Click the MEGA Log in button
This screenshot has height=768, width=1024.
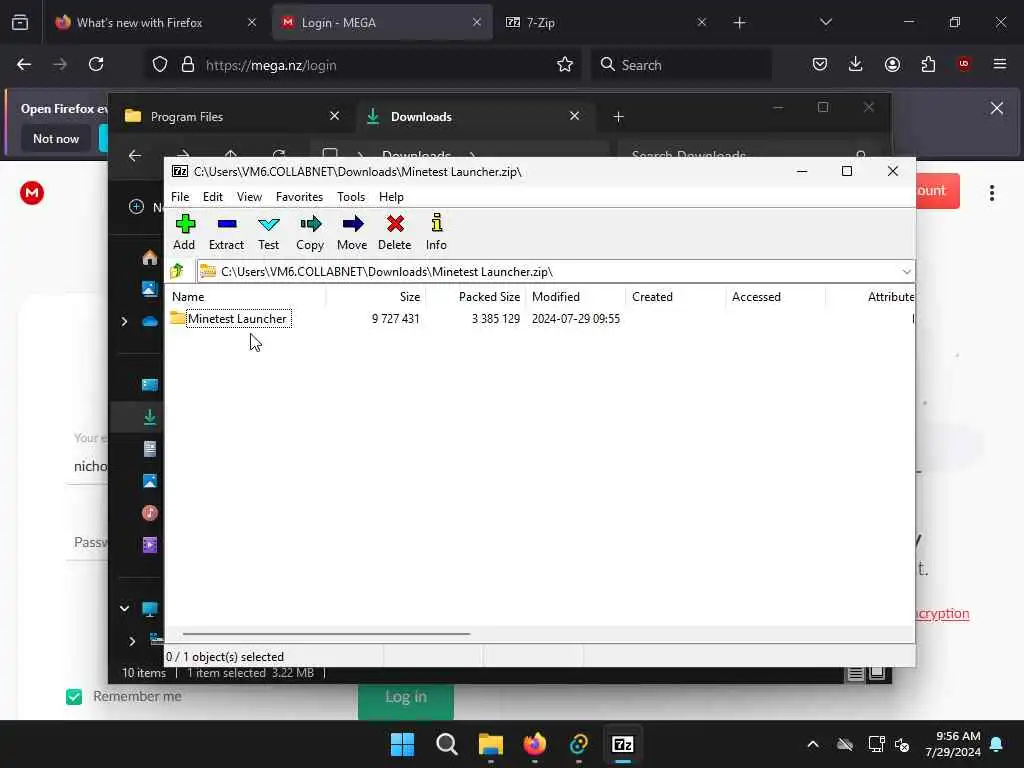[x=406, y=697]
